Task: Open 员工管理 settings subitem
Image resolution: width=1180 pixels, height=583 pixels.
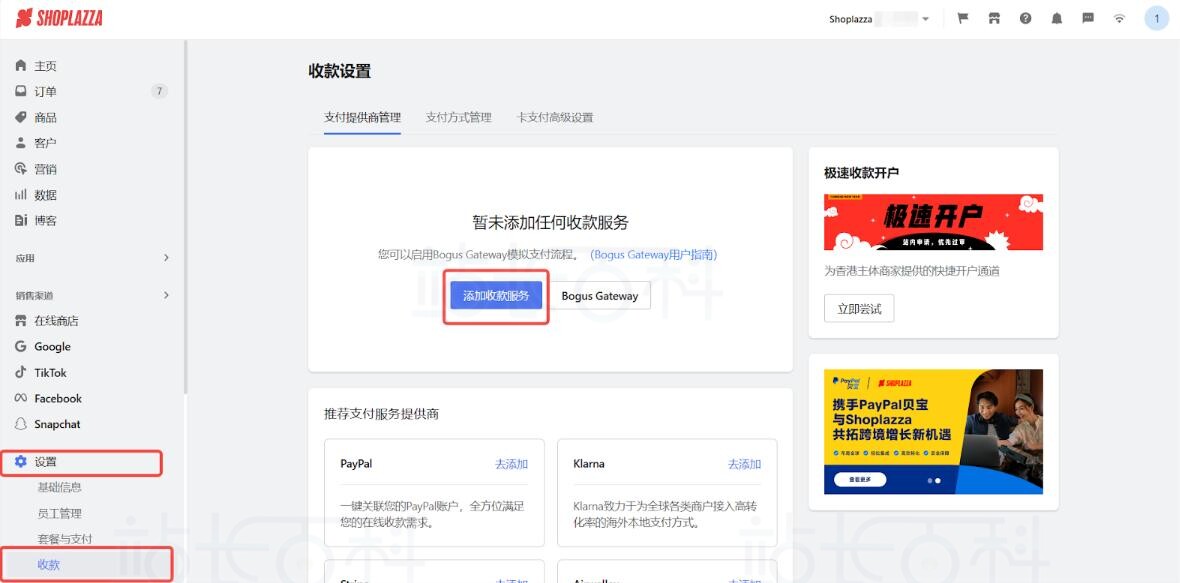Action: coord(59,513)
